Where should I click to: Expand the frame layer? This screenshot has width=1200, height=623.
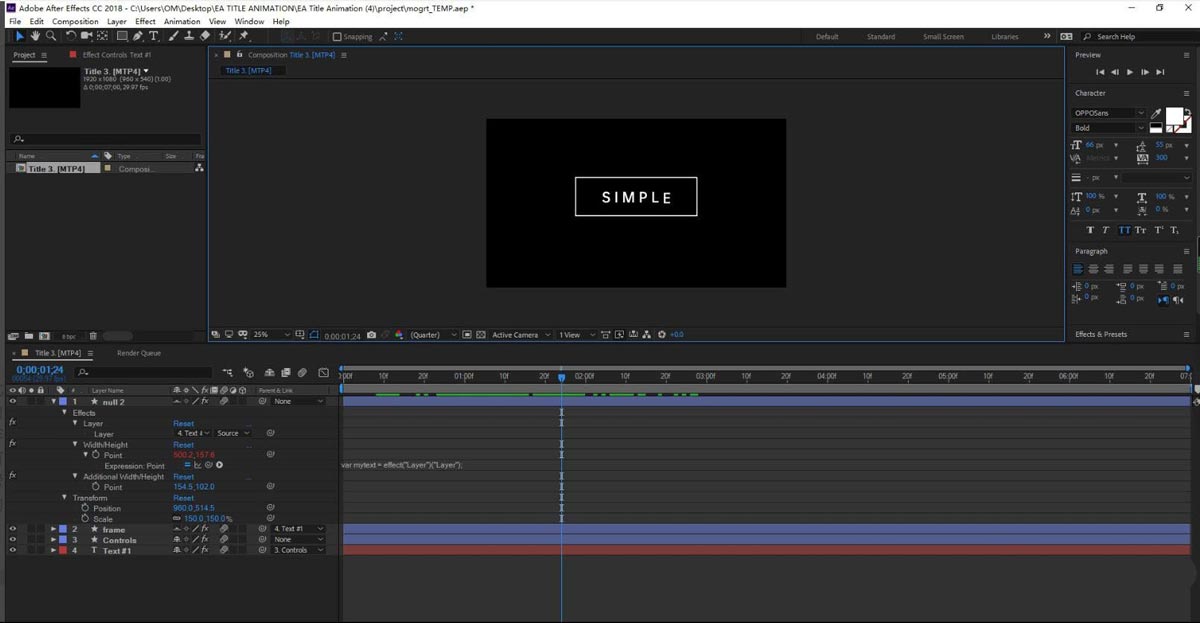54,529
